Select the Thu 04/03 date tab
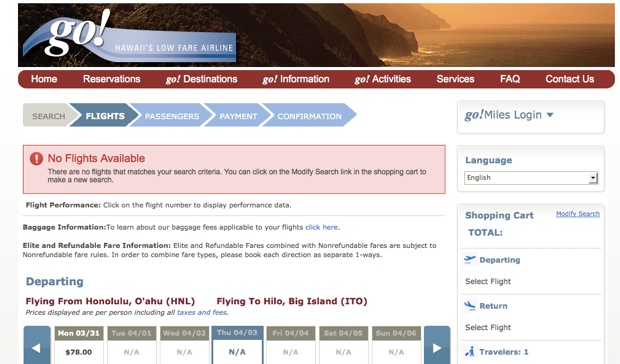Viewport: 620px width, 364px height. pyautogui.click(x=237, y=345)
